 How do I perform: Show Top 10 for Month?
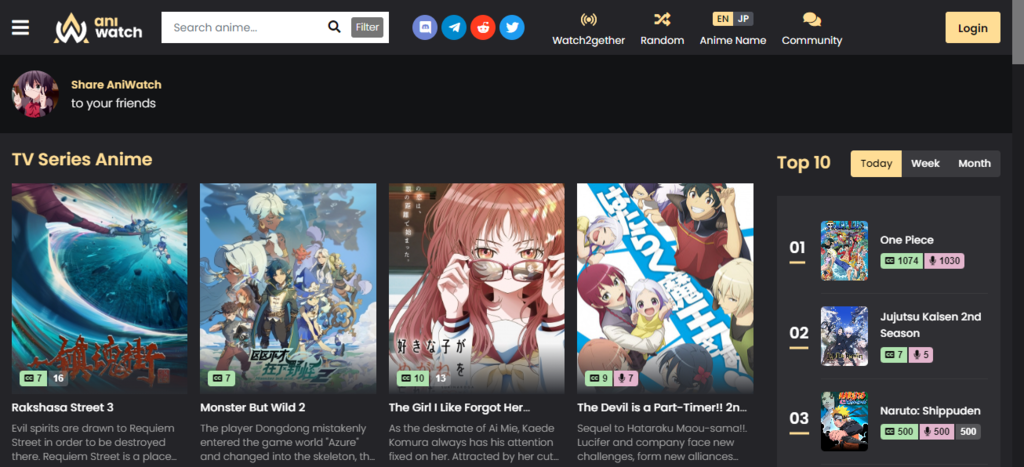click(974, 163)
